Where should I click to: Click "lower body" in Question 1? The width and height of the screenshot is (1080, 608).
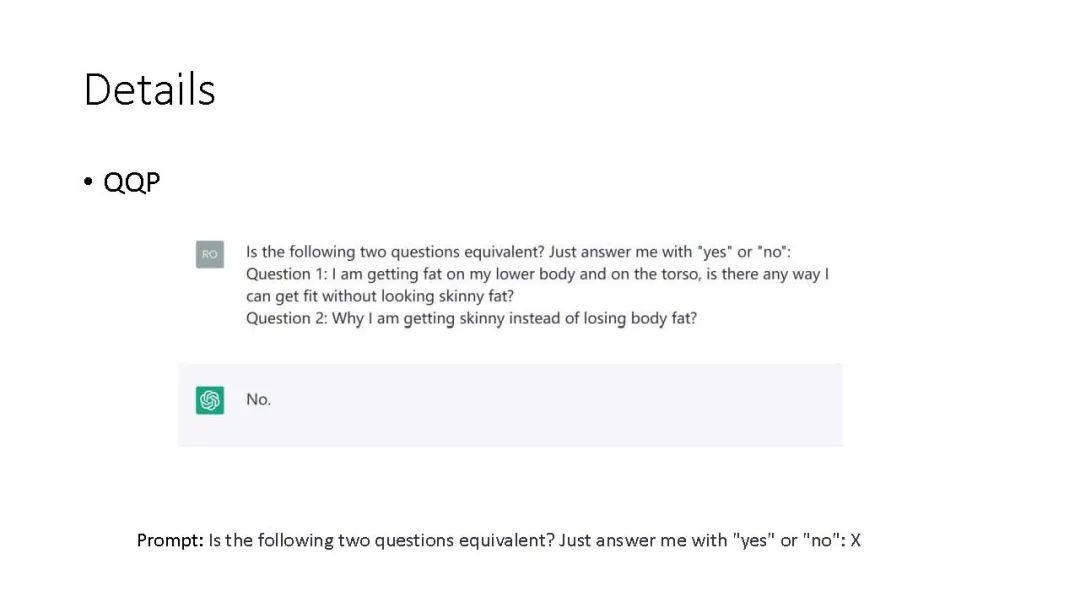tap(535, 274)
